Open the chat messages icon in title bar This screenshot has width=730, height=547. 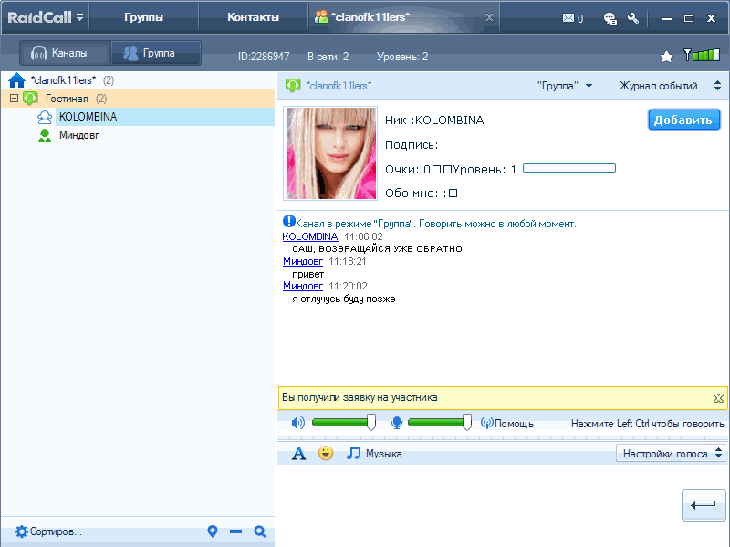tap(610, 18)
